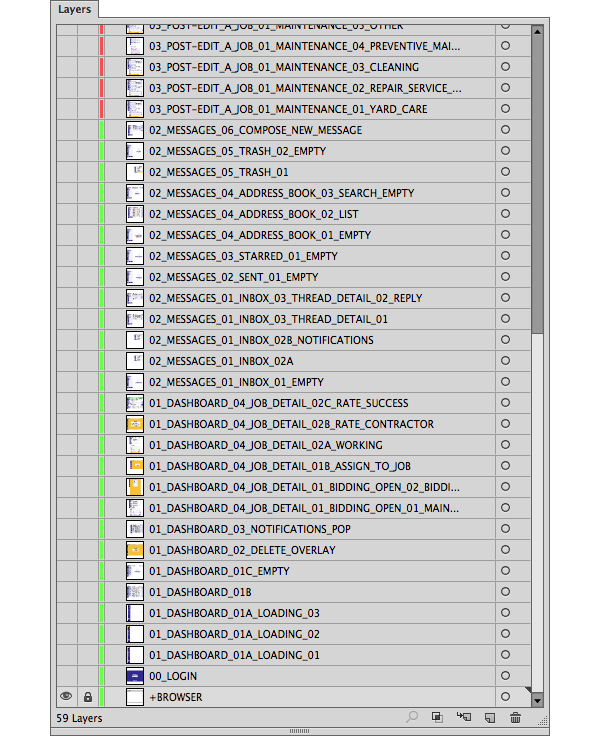The width and height of the screenshot is (600, 736).
Task: Click thumbnail of 01_YARD_CARE layer
Action: click(x=135, y=109)
